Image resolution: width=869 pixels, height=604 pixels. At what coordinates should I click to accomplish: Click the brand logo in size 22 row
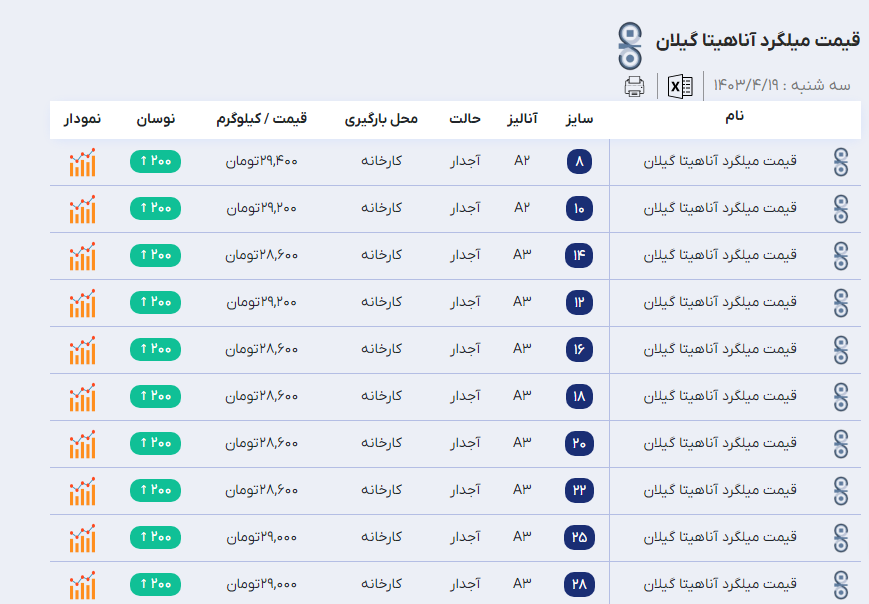(841, 490)
